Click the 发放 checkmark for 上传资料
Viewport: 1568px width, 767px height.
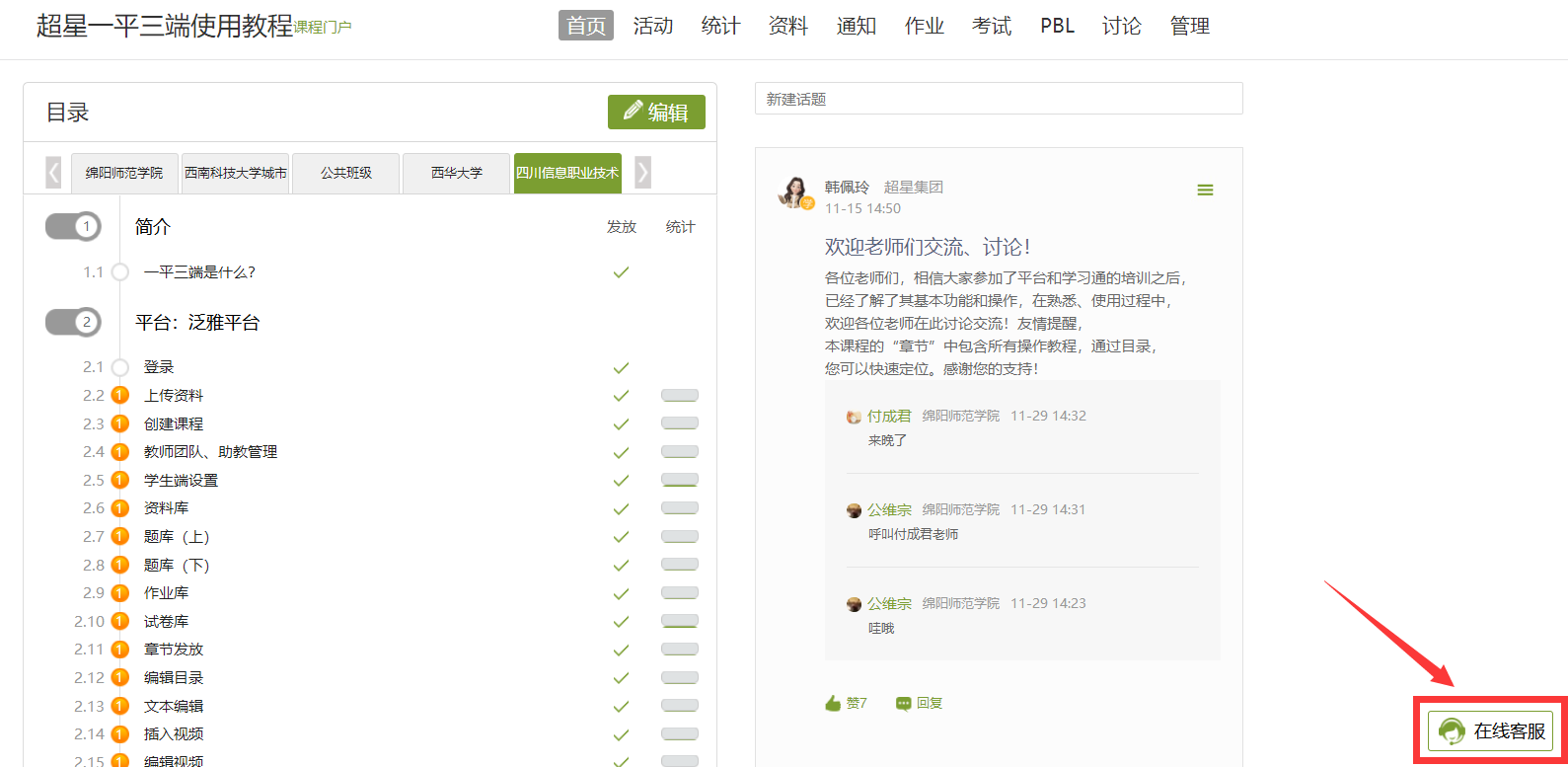(621, 396)
